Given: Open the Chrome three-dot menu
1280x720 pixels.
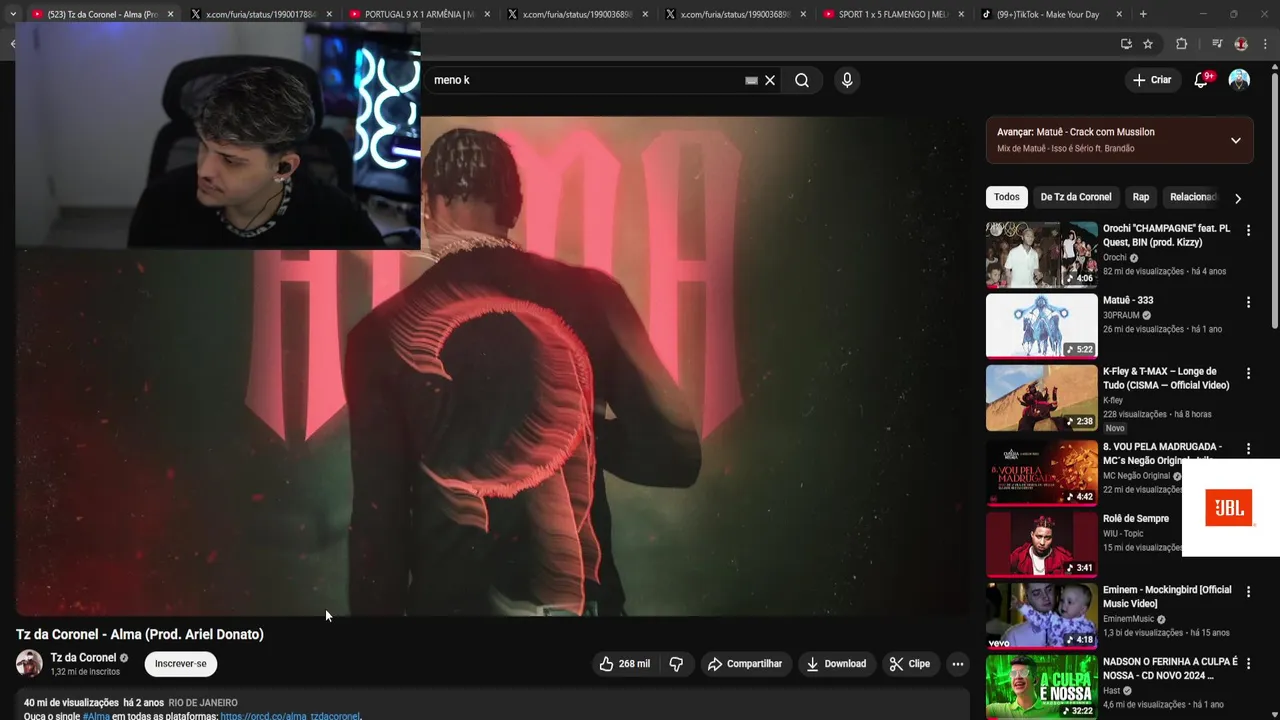Looking at the screenshot, I should (x=1266, y=44).
